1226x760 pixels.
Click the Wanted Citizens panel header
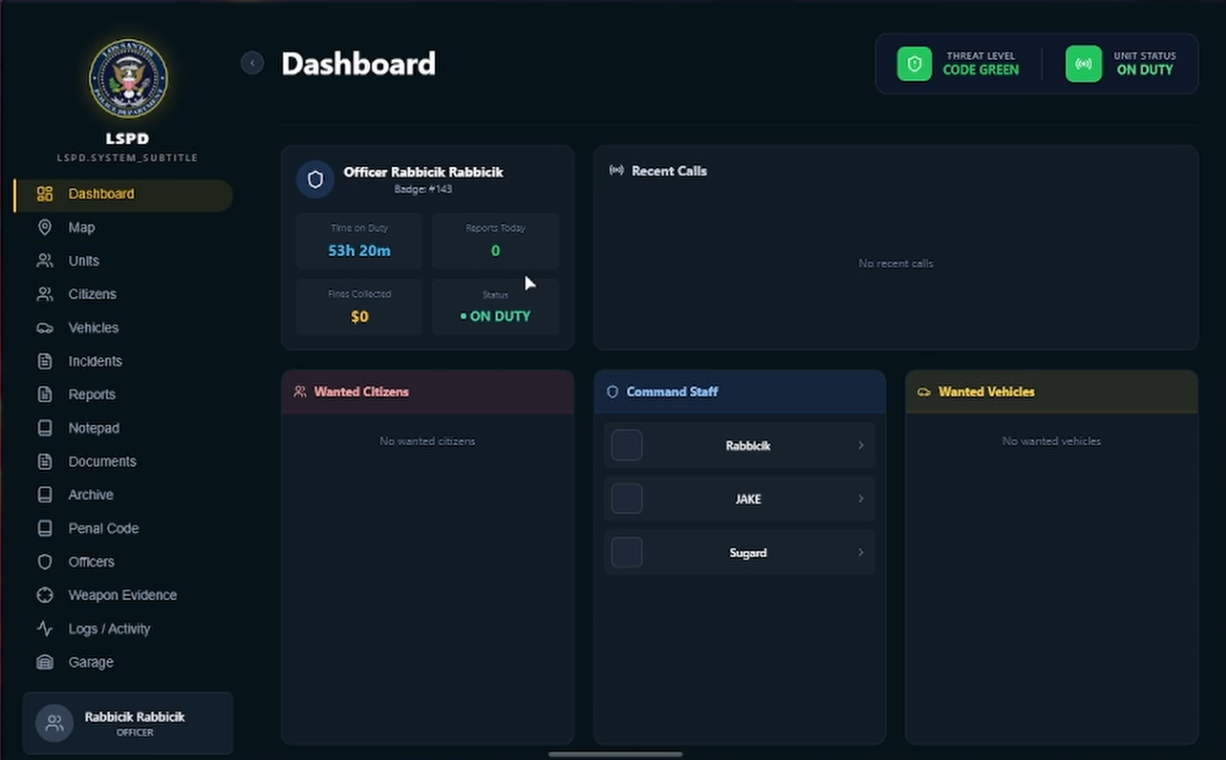pos(427,392)
